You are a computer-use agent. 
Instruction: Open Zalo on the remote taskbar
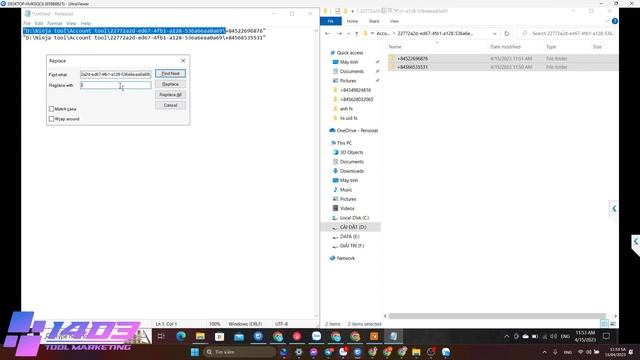[316, 336]
